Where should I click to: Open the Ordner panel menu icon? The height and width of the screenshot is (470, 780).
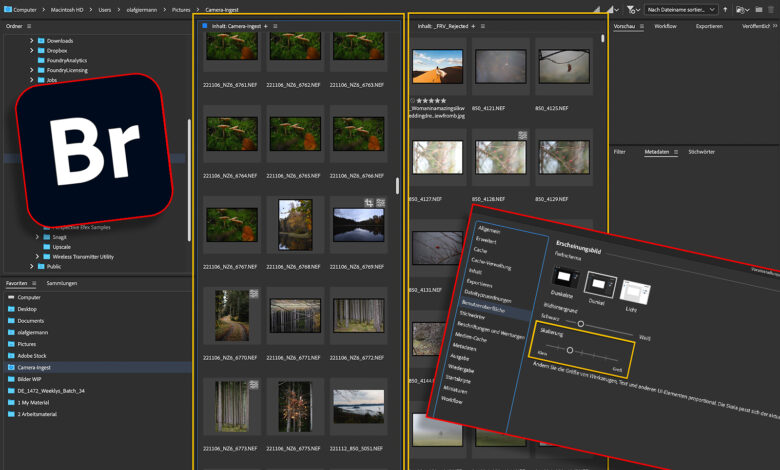click(x=28, y=25)
